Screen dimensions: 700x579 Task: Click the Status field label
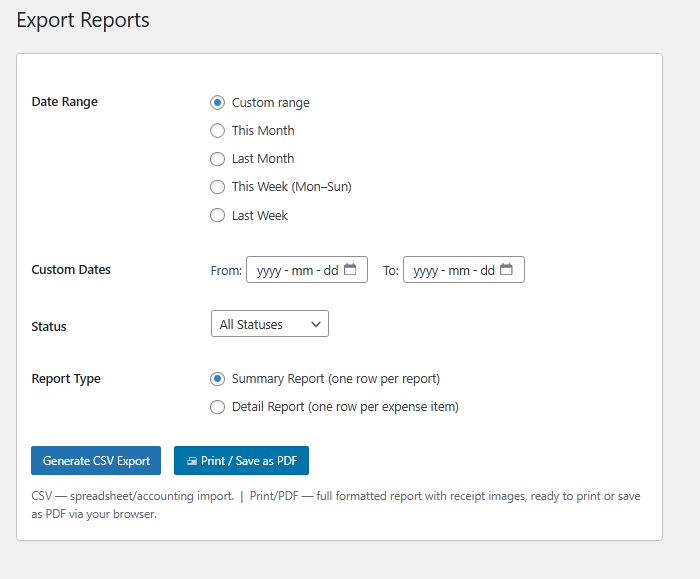pos(49,326)
